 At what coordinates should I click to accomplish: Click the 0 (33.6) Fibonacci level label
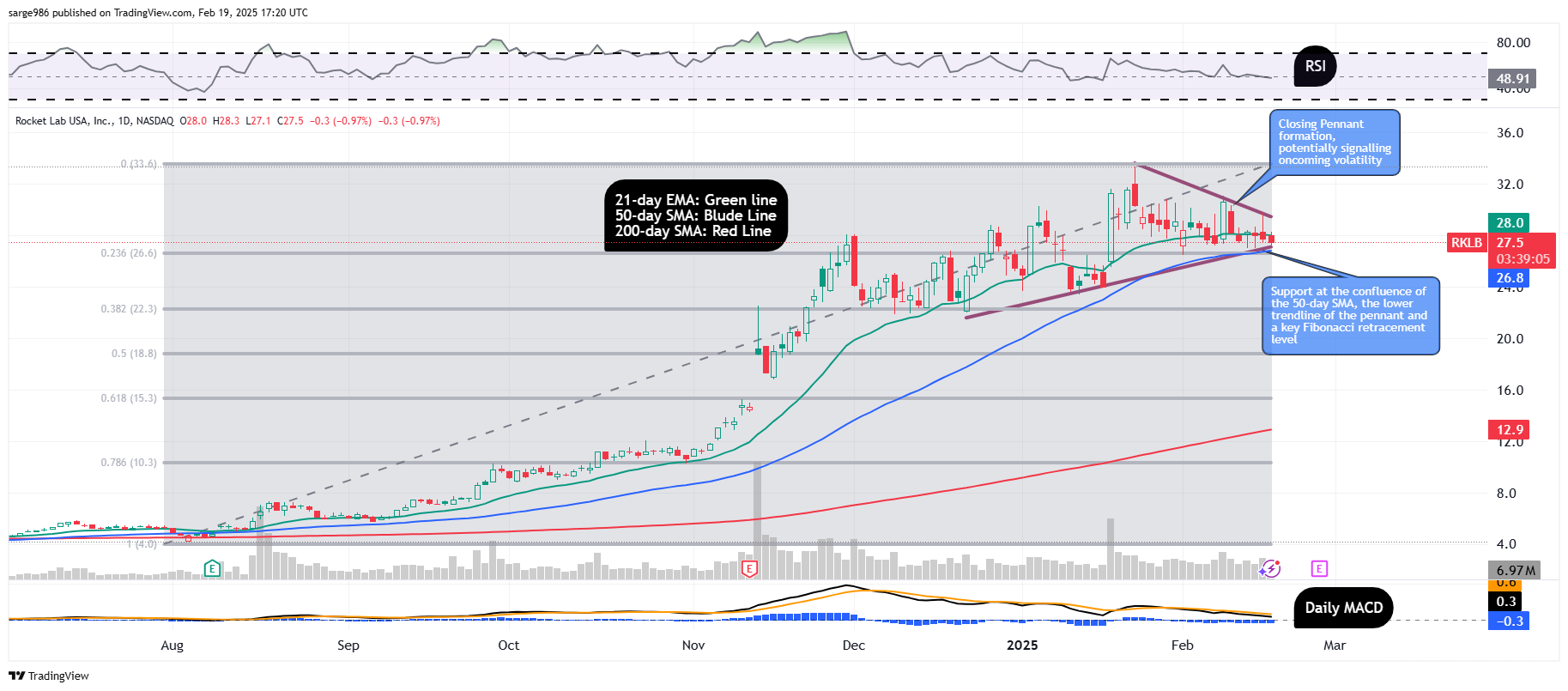(x=138, y=164)
